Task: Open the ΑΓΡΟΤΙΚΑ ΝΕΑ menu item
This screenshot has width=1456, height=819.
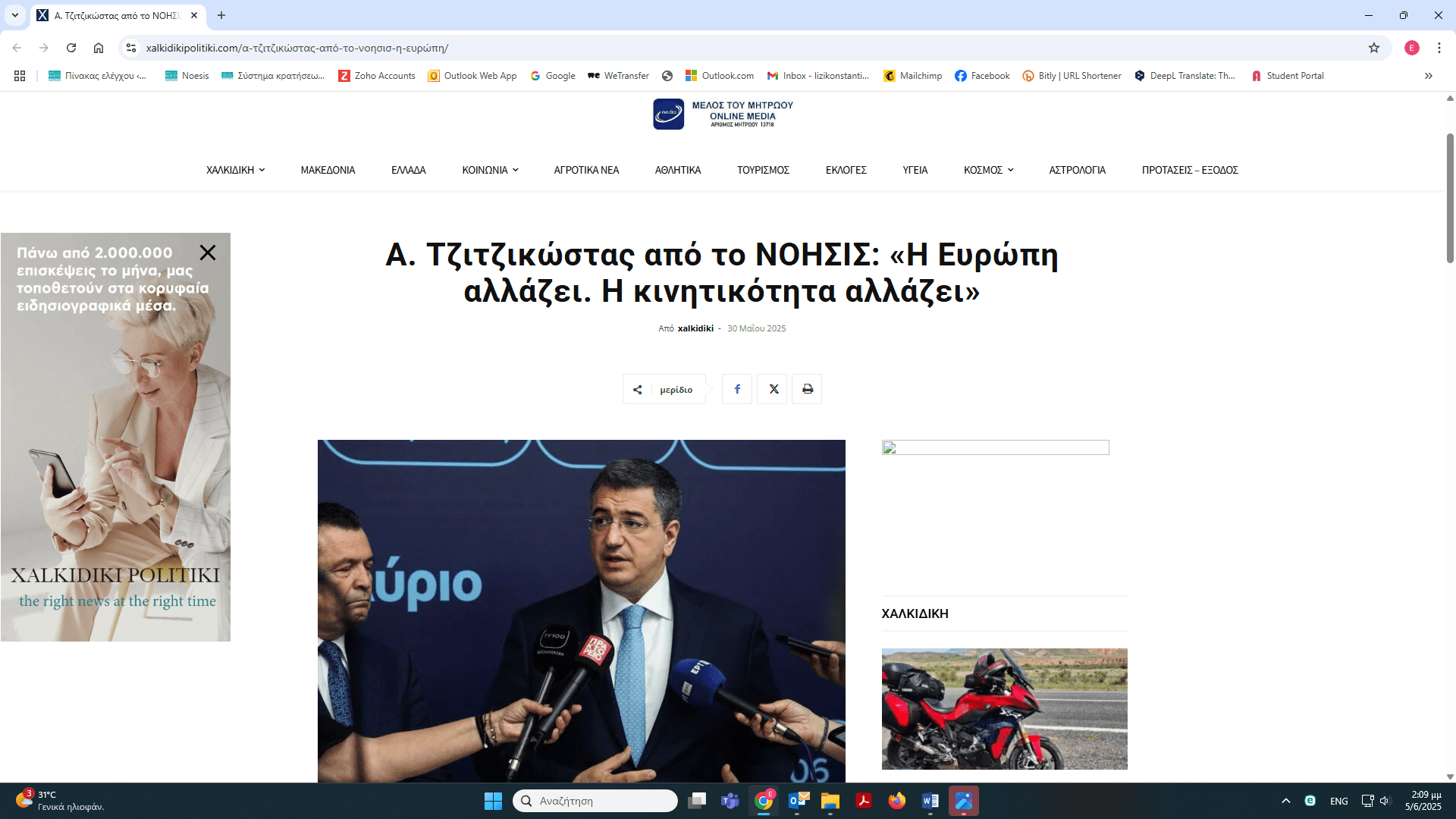Action: click(x=586, y=170)
